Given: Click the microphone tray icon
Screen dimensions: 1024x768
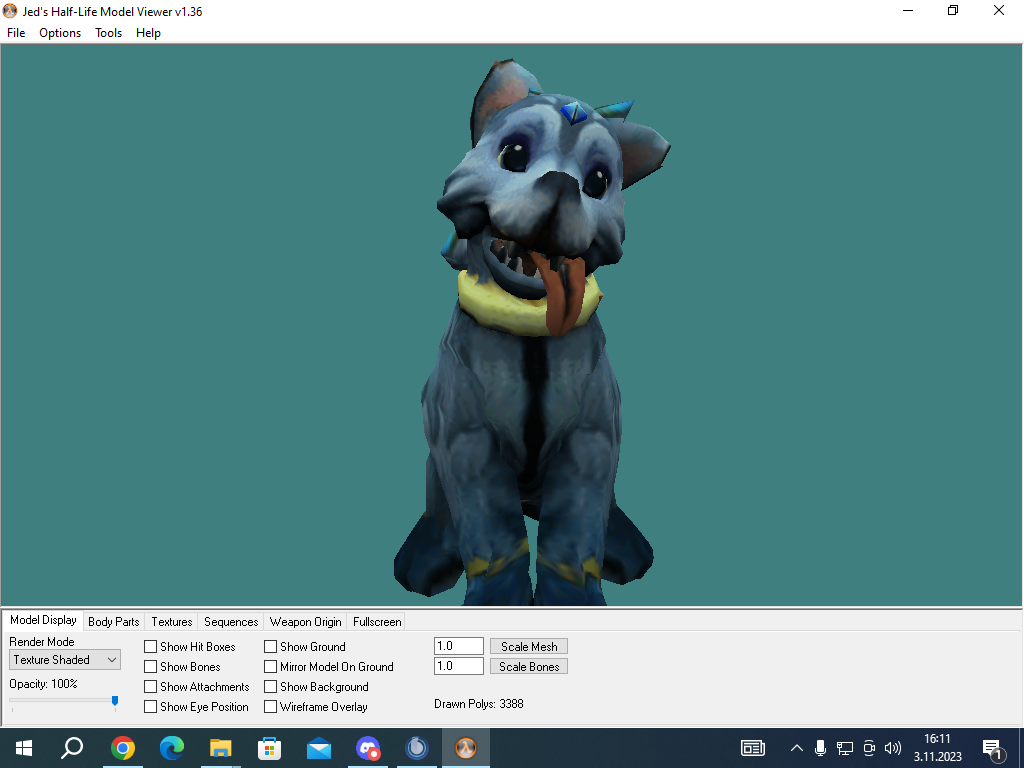Looking at the screenshot, I should point(821,748).
